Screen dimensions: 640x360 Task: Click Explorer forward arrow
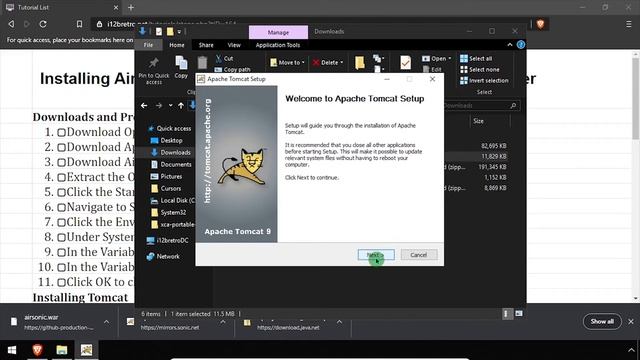coord(159,105)
